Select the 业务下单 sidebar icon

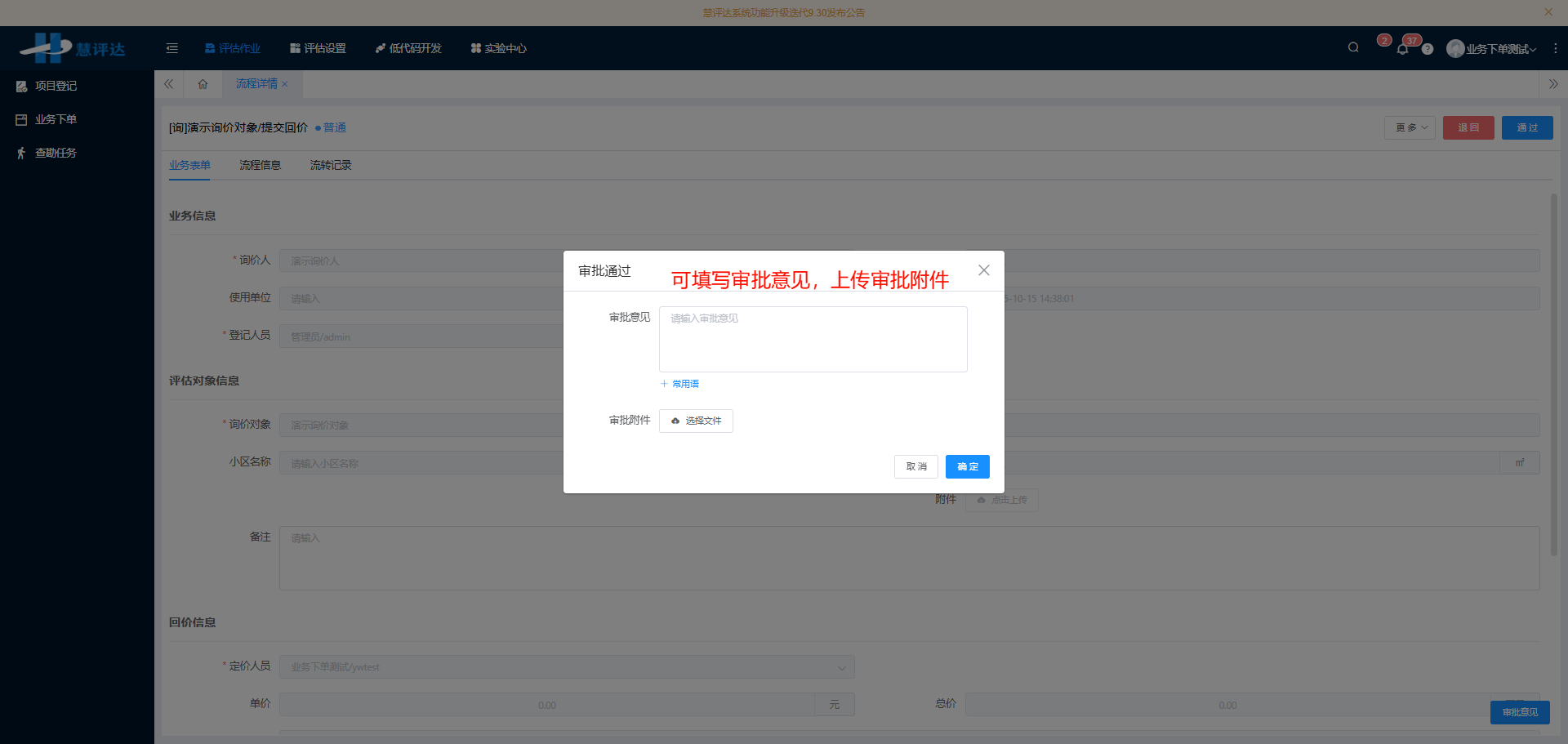pyautogui.click(x=20, y=118)
